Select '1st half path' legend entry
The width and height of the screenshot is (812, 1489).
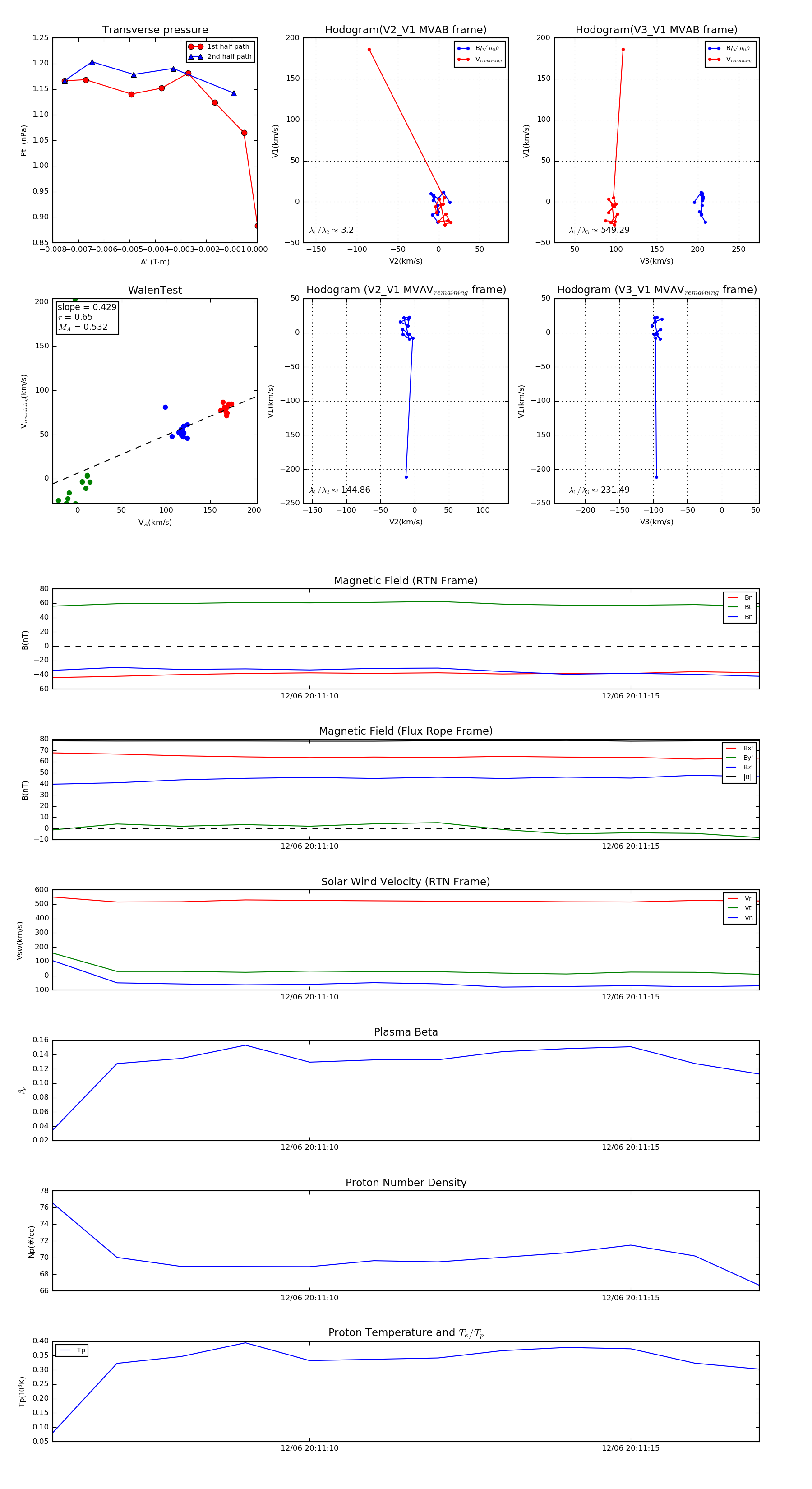point(220,46)
